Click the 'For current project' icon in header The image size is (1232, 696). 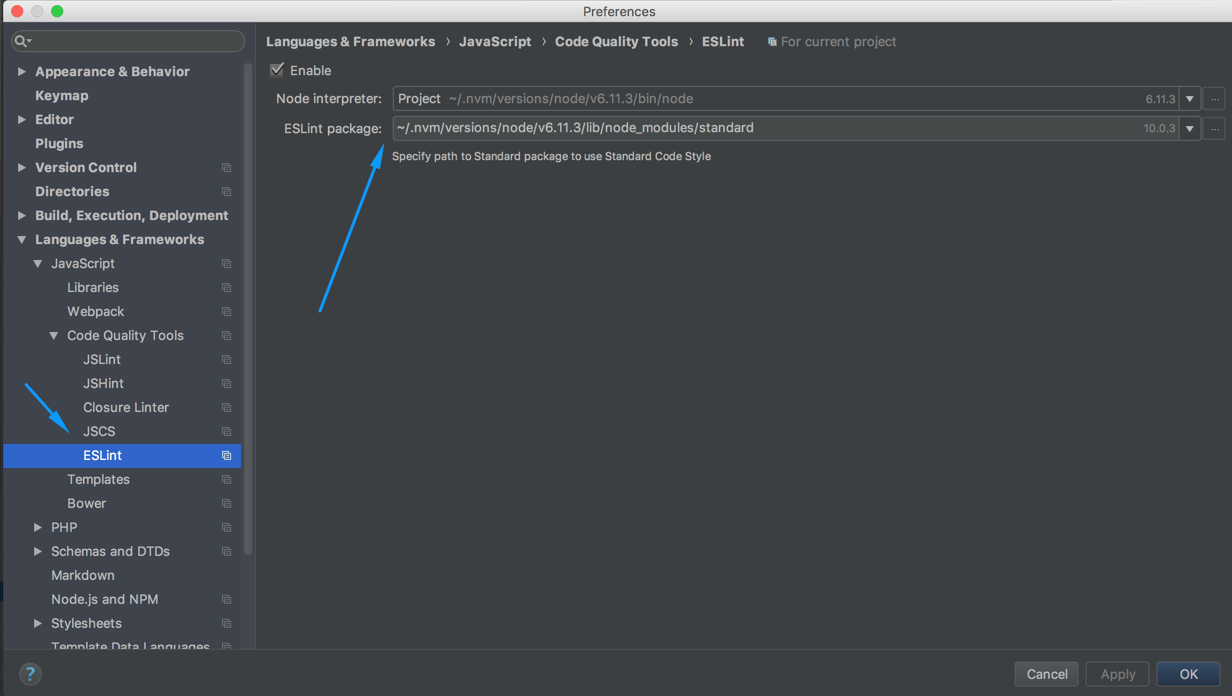point(772,42)
